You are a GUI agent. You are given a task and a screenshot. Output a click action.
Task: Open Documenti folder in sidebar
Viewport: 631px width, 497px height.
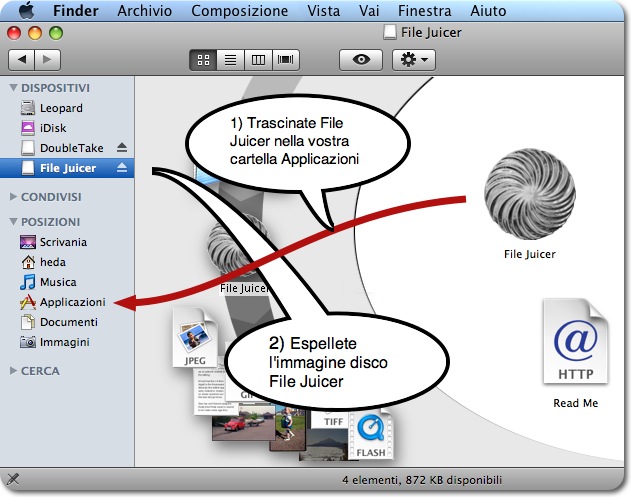coord(67,322)
